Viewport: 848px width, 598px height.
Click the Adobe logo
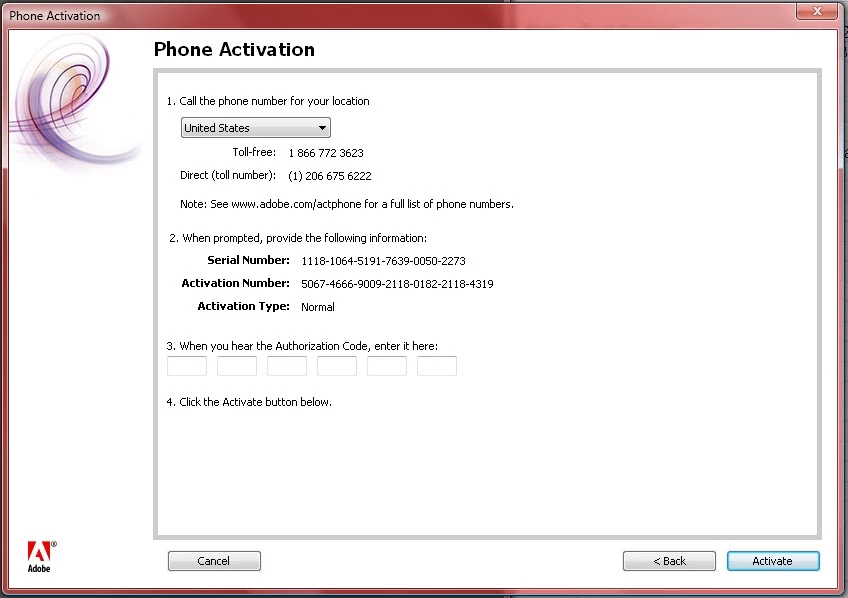[41, 556]
